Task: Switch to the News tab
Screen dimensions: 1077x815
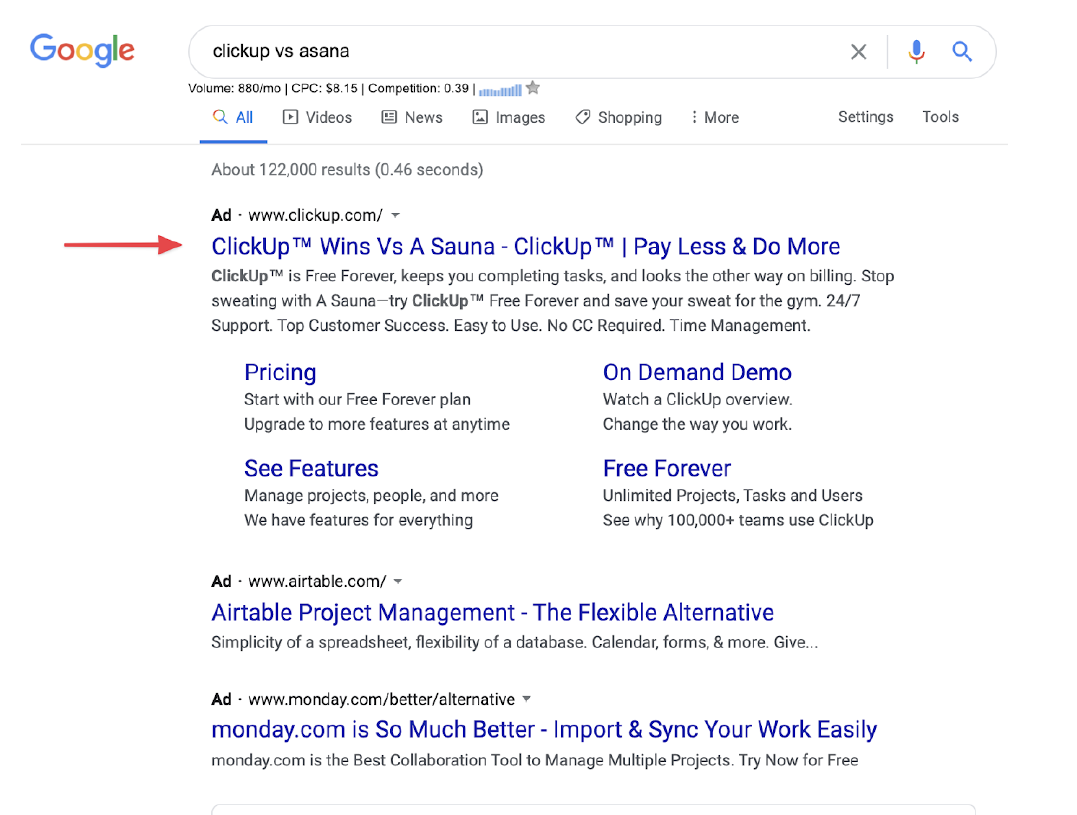Action: pyautogui.click(x=412, y=117)
